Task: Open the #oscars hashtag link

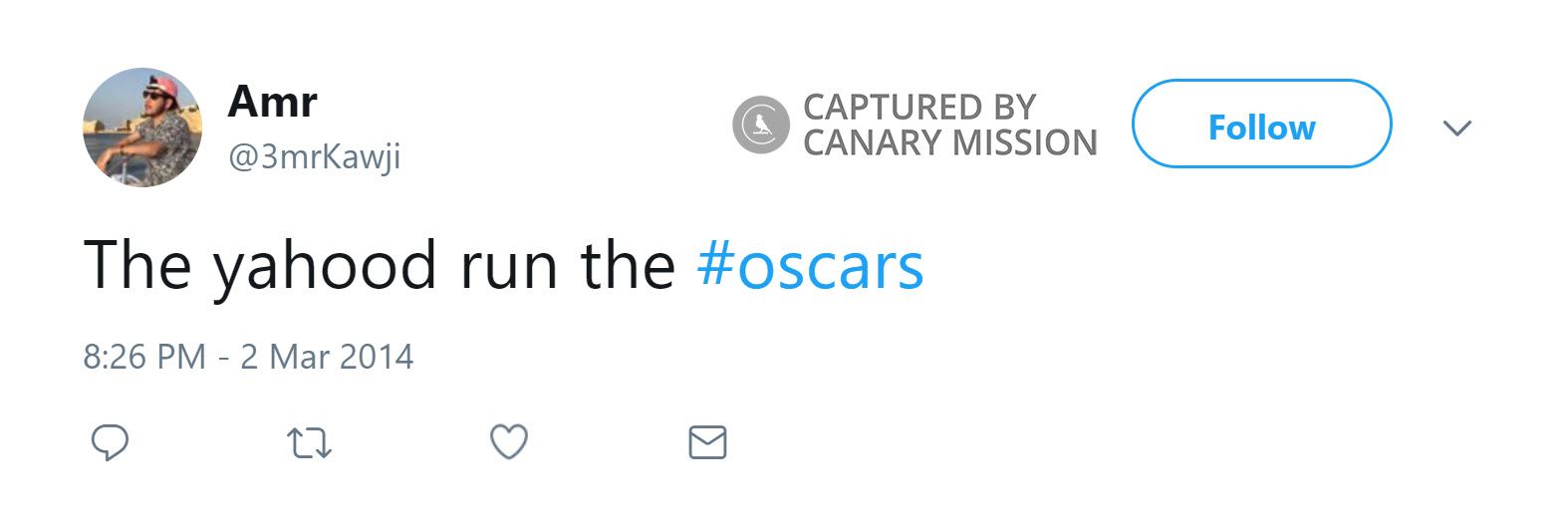Action: pos(810,266)
